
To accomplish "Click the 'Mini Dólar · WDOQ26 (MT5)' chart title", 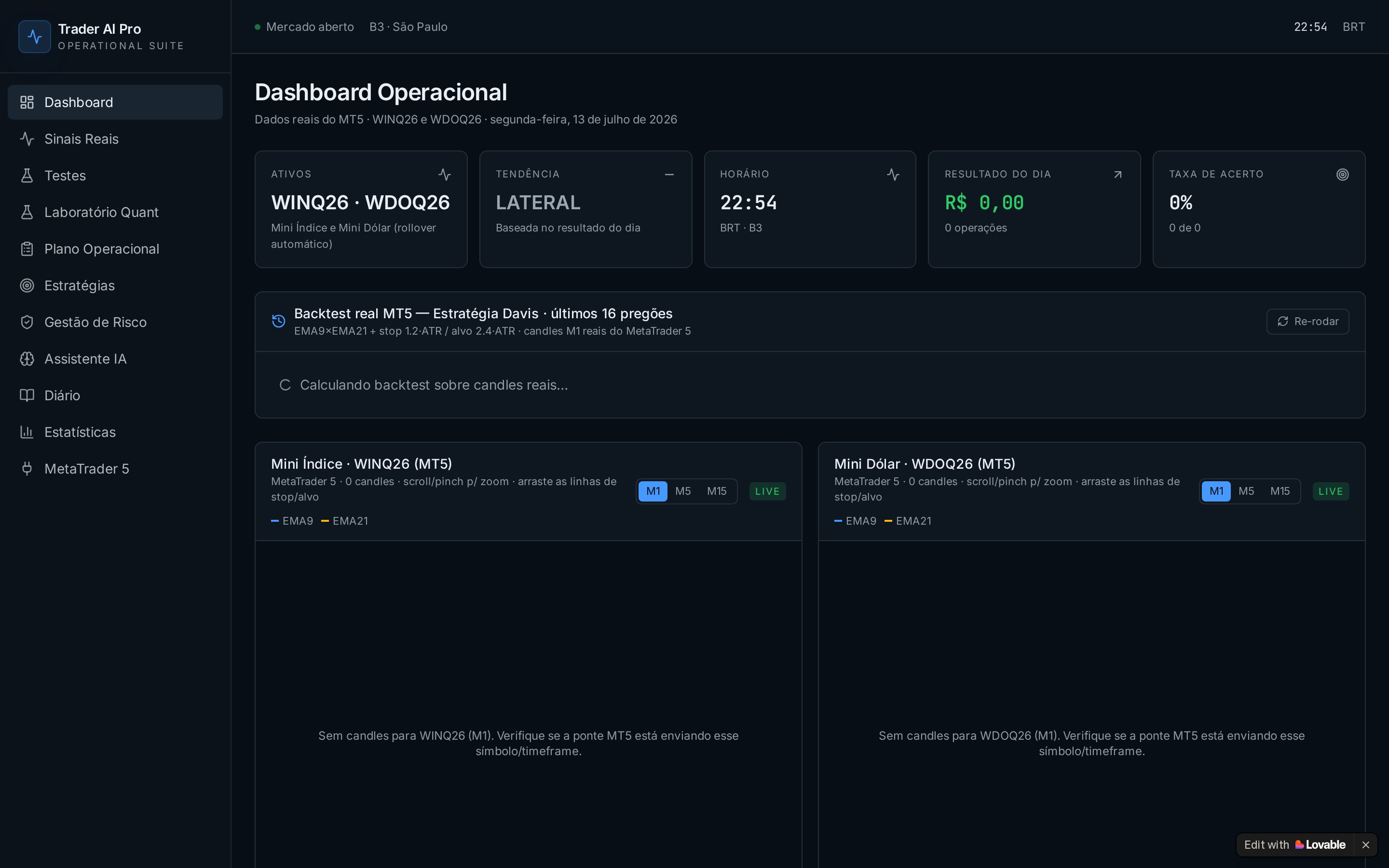I will tap(925, 464).
